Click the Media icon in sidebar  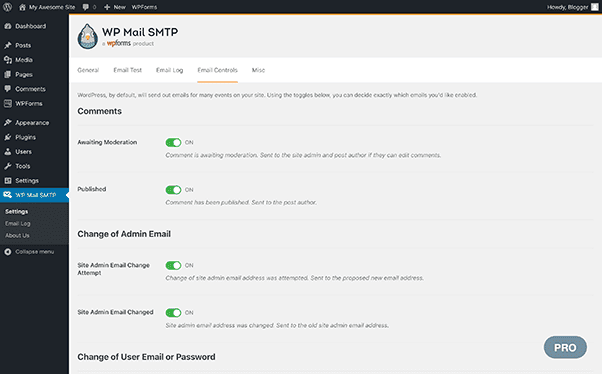pos(8,60)
